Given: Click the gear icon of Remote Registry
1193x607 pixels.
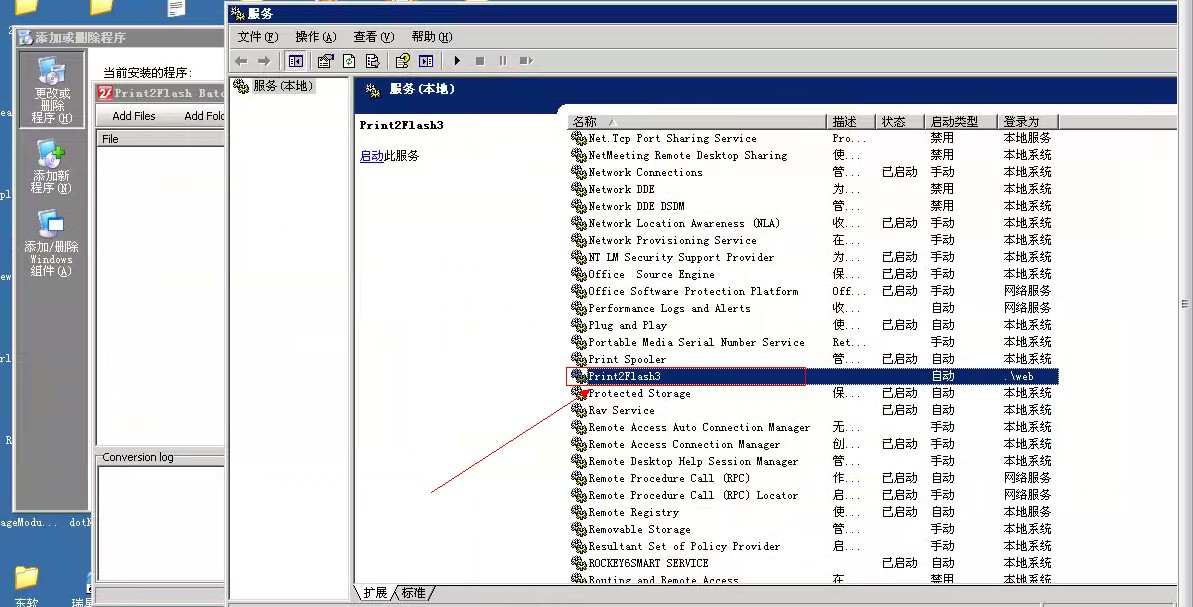Looking at the screenshot, I should click(x=579, y=513).
